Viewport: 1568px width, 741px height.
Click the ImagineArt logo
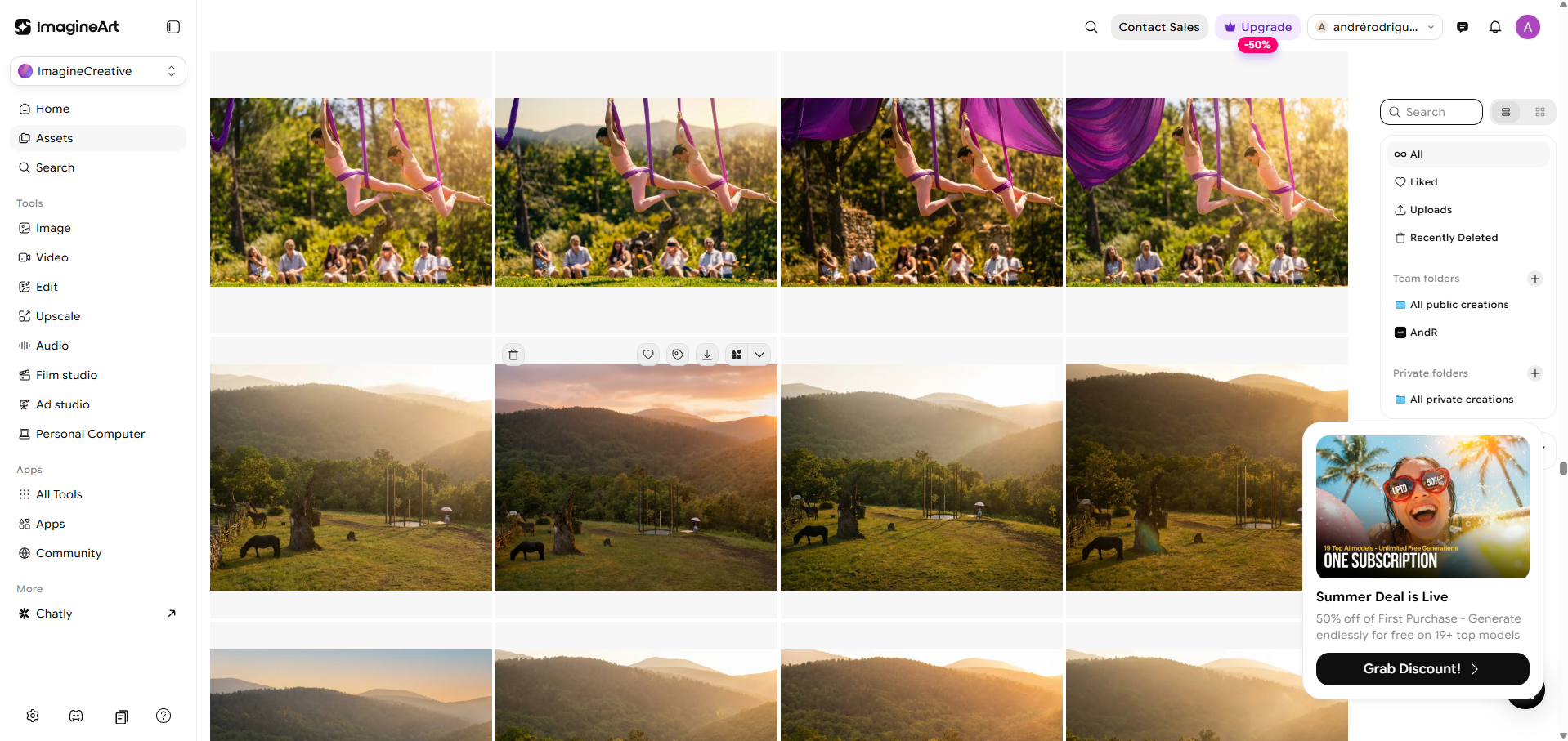pos(67,27)
